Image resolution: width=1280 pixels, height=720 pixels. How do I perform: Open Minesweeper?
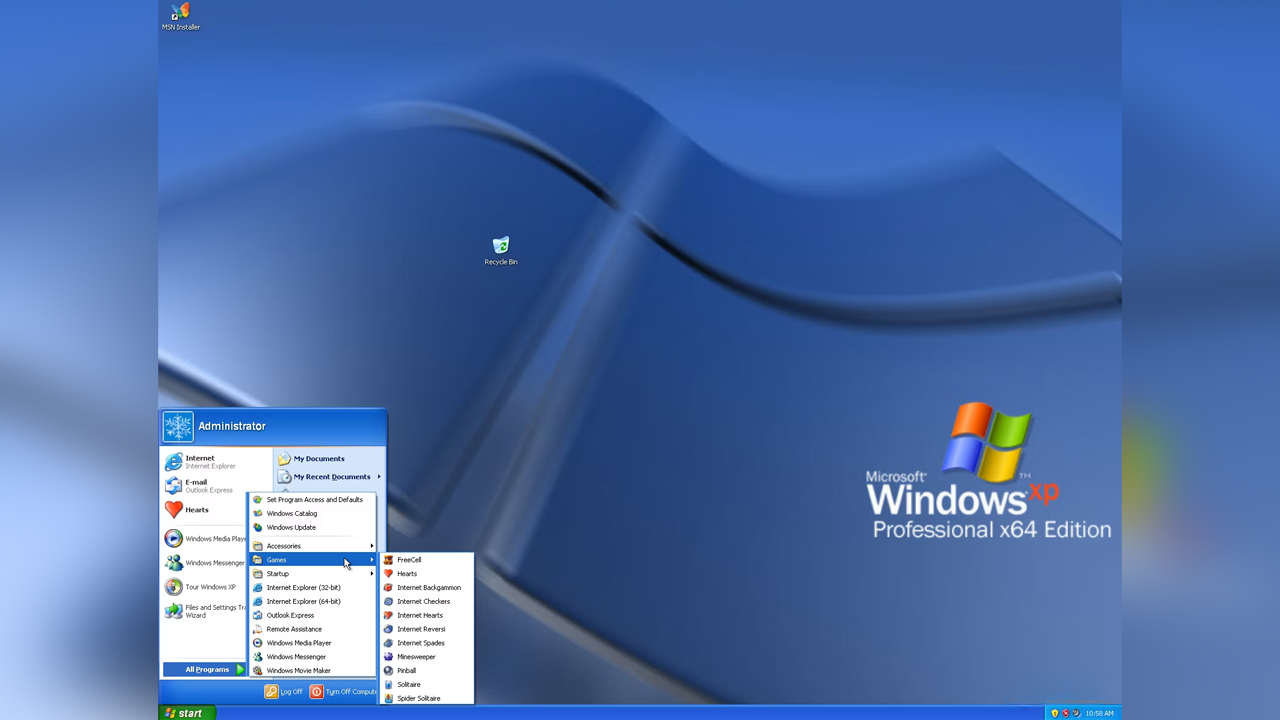[x=416, y=656]
